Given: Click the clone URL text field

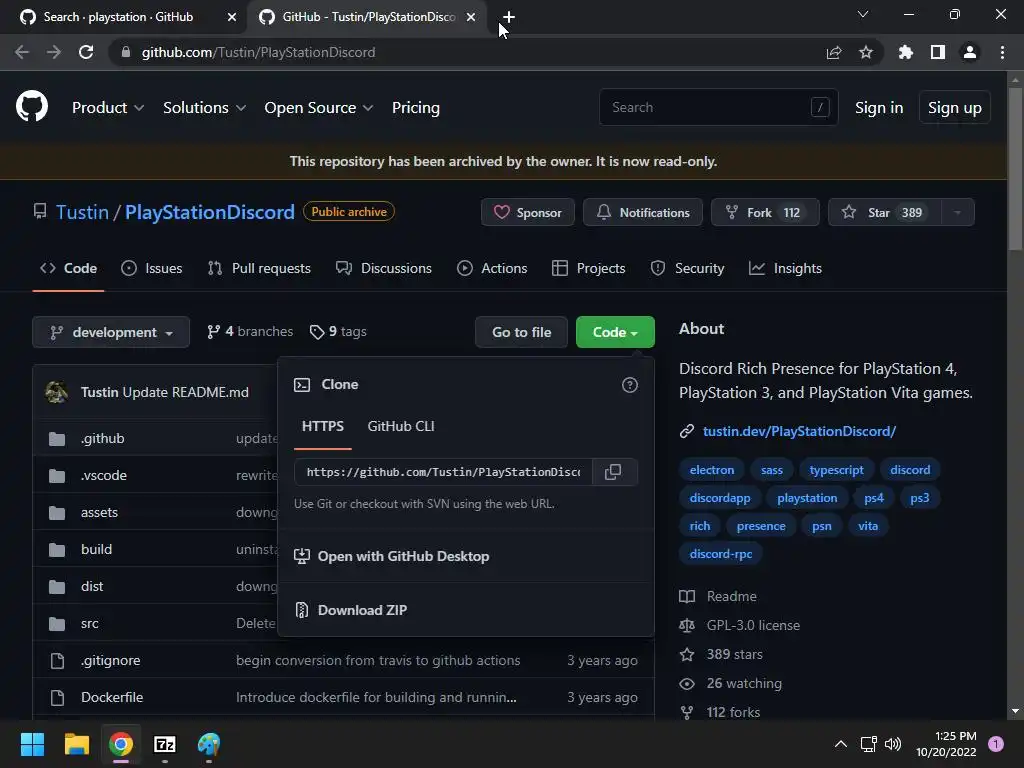Looking at the screenshot, I should coord(443,472).
